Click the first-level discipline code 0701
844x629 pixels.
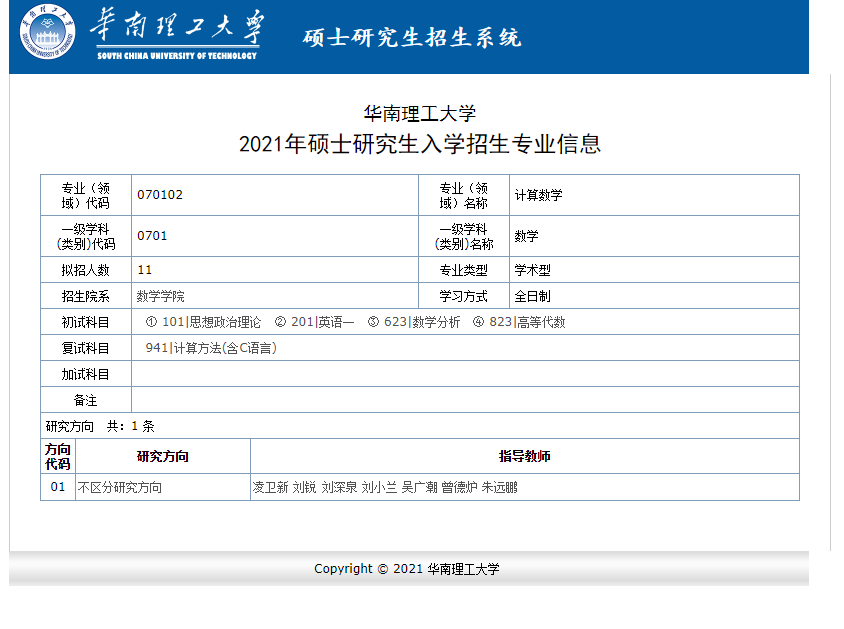152,236
